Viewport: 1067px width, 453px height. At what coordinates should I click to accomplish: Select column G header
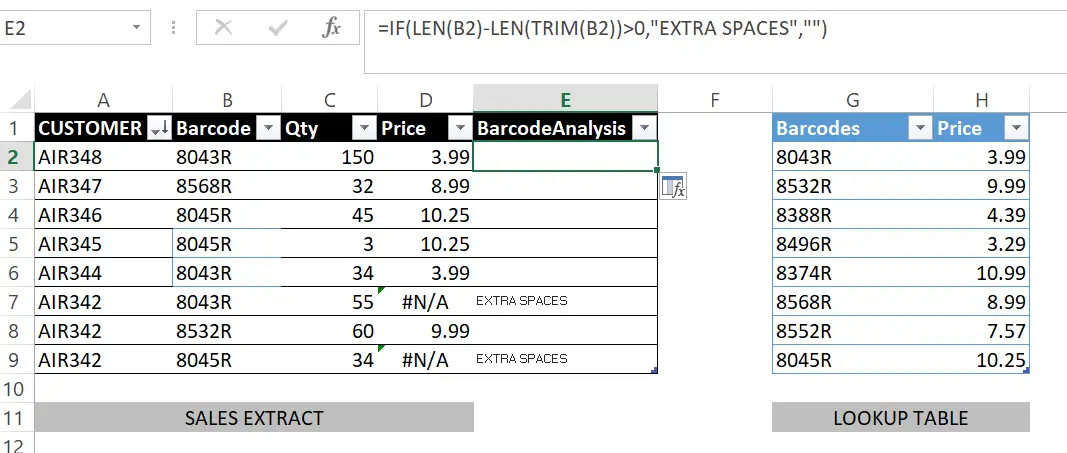(x=853, y=100)
